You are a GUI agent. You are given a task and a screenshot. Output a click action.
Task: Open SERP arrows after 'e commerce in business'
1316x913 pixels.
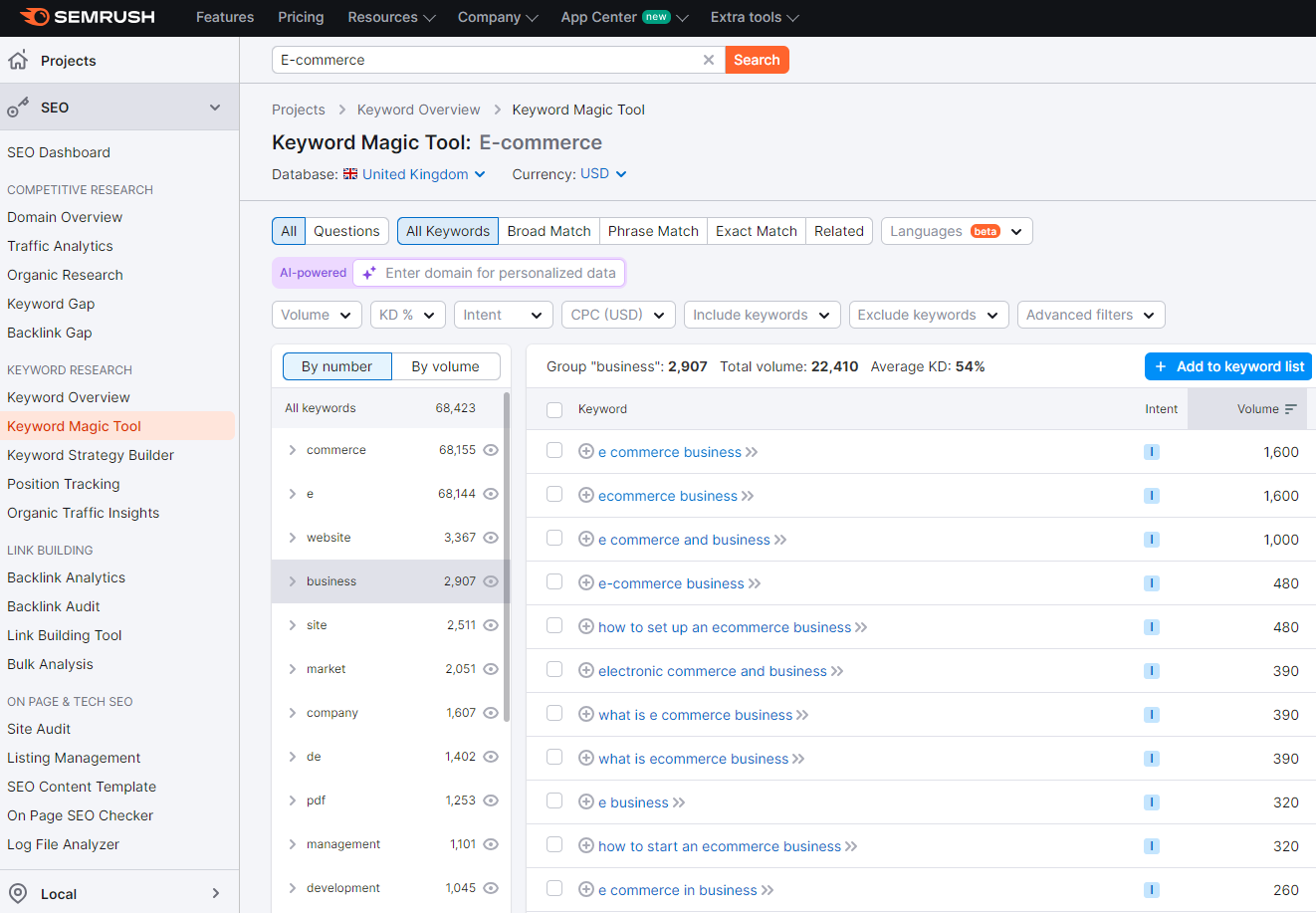(768, 890)
